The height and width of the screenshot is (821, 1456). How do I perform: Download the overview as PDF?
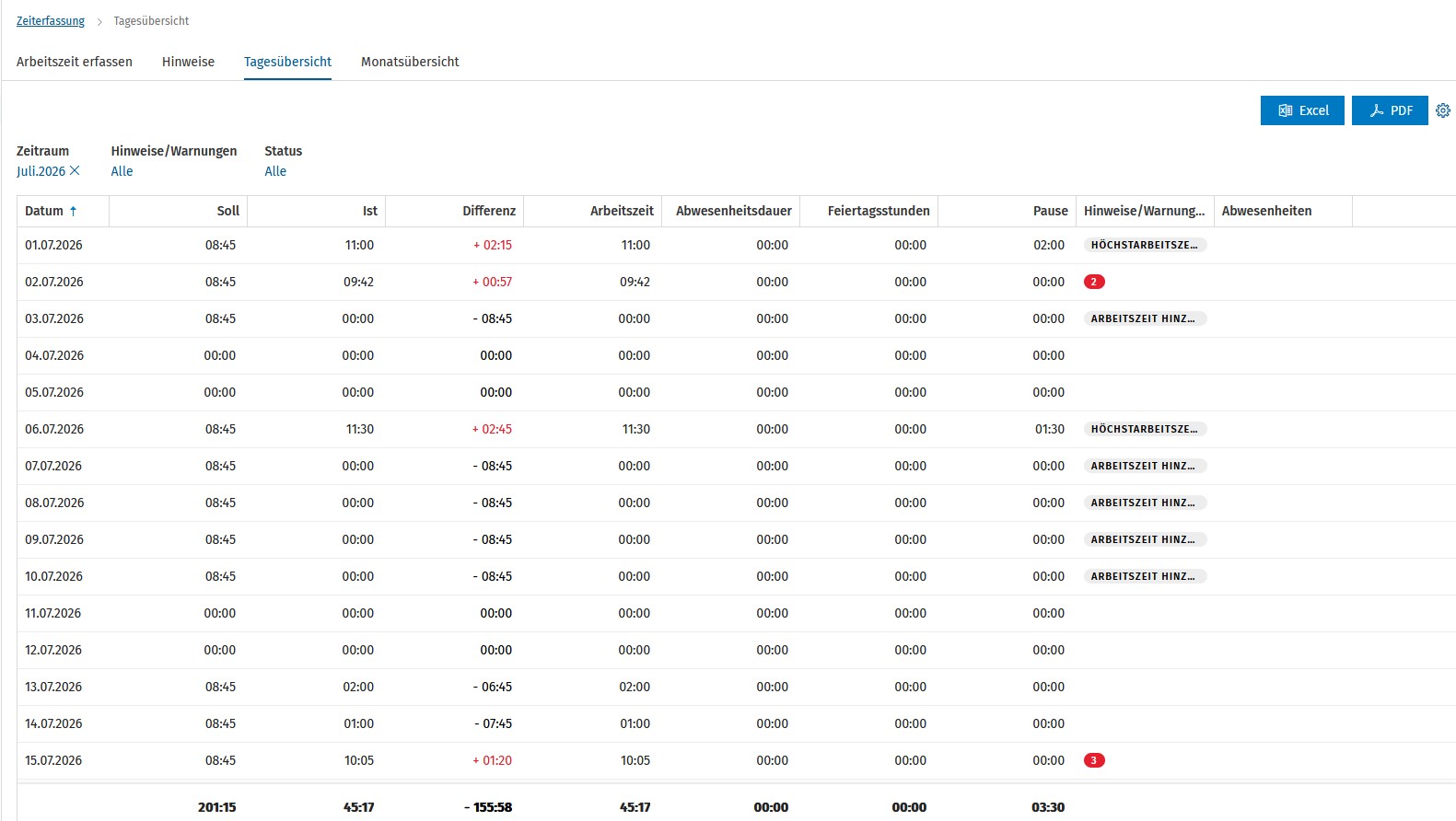(x=1390, y=110)
